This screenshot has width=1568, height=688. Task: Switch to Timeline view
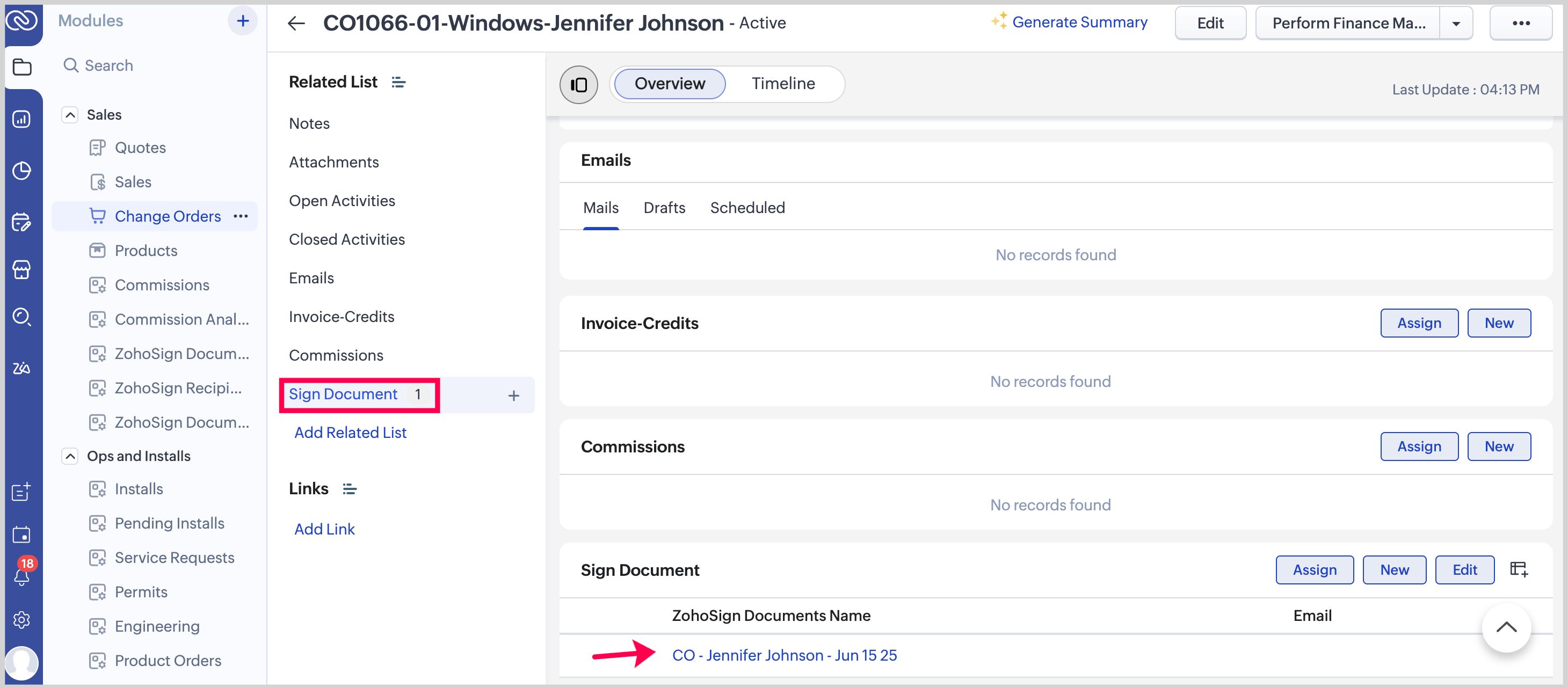(x=783, y=83)
